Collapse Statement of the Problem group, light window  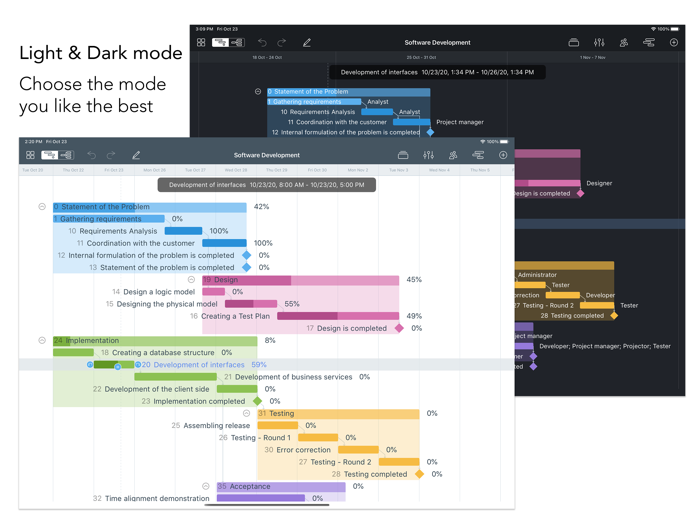point(42,207)
